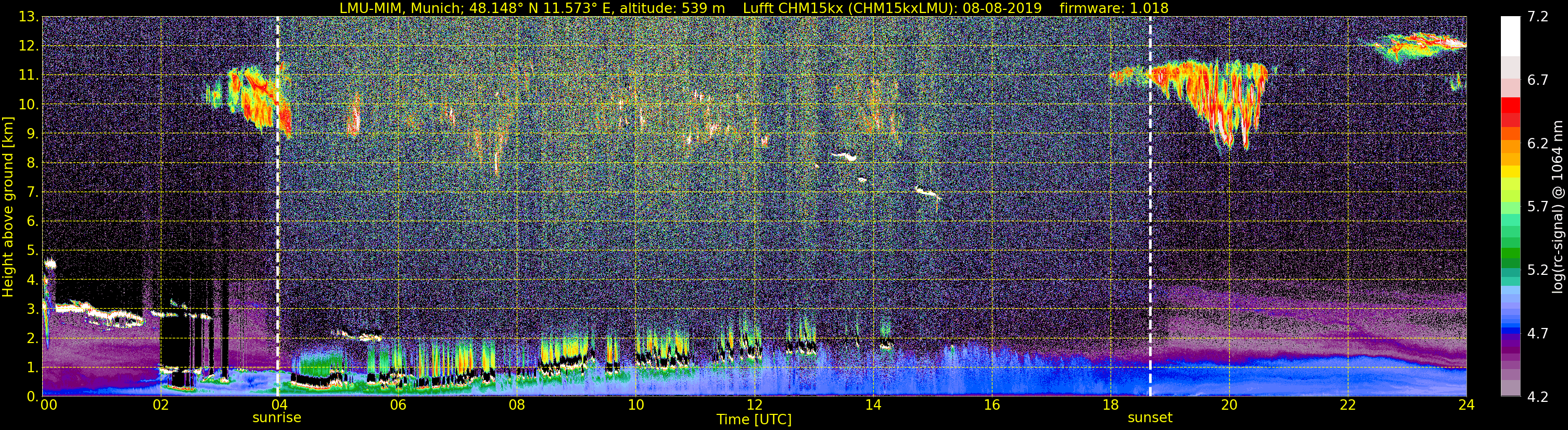
Task: Click the time axis tick '22'
Action: [x=1348, y=404]
